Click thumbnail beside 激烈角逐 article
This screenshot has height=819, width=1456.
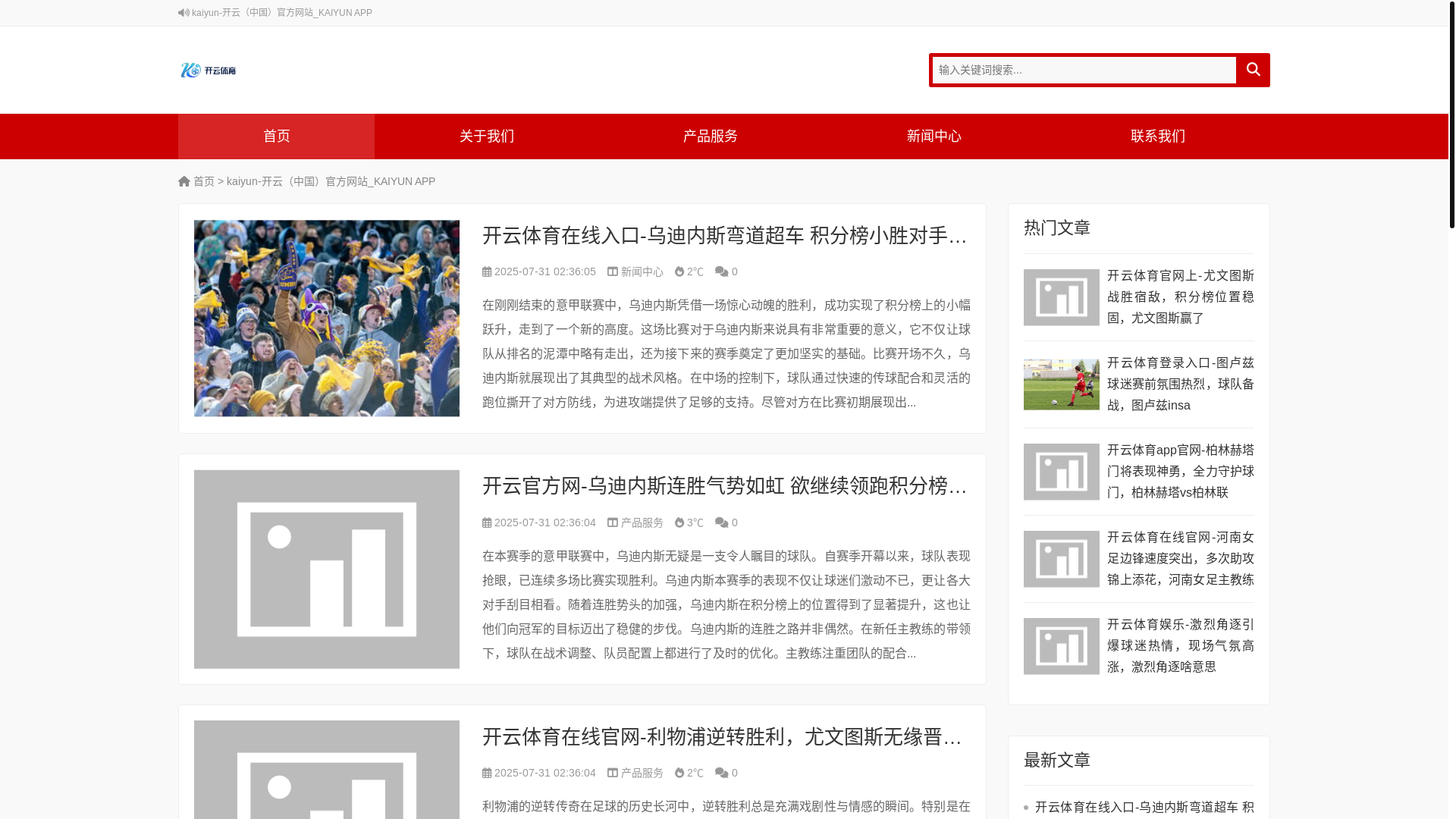coord(1062,646)
